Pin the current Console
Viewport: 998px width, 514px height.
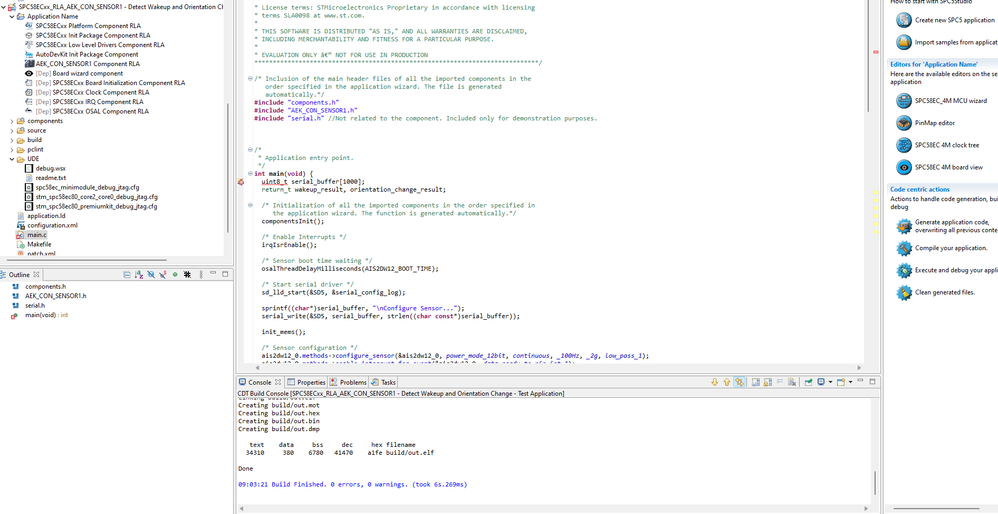pos(808,382)
